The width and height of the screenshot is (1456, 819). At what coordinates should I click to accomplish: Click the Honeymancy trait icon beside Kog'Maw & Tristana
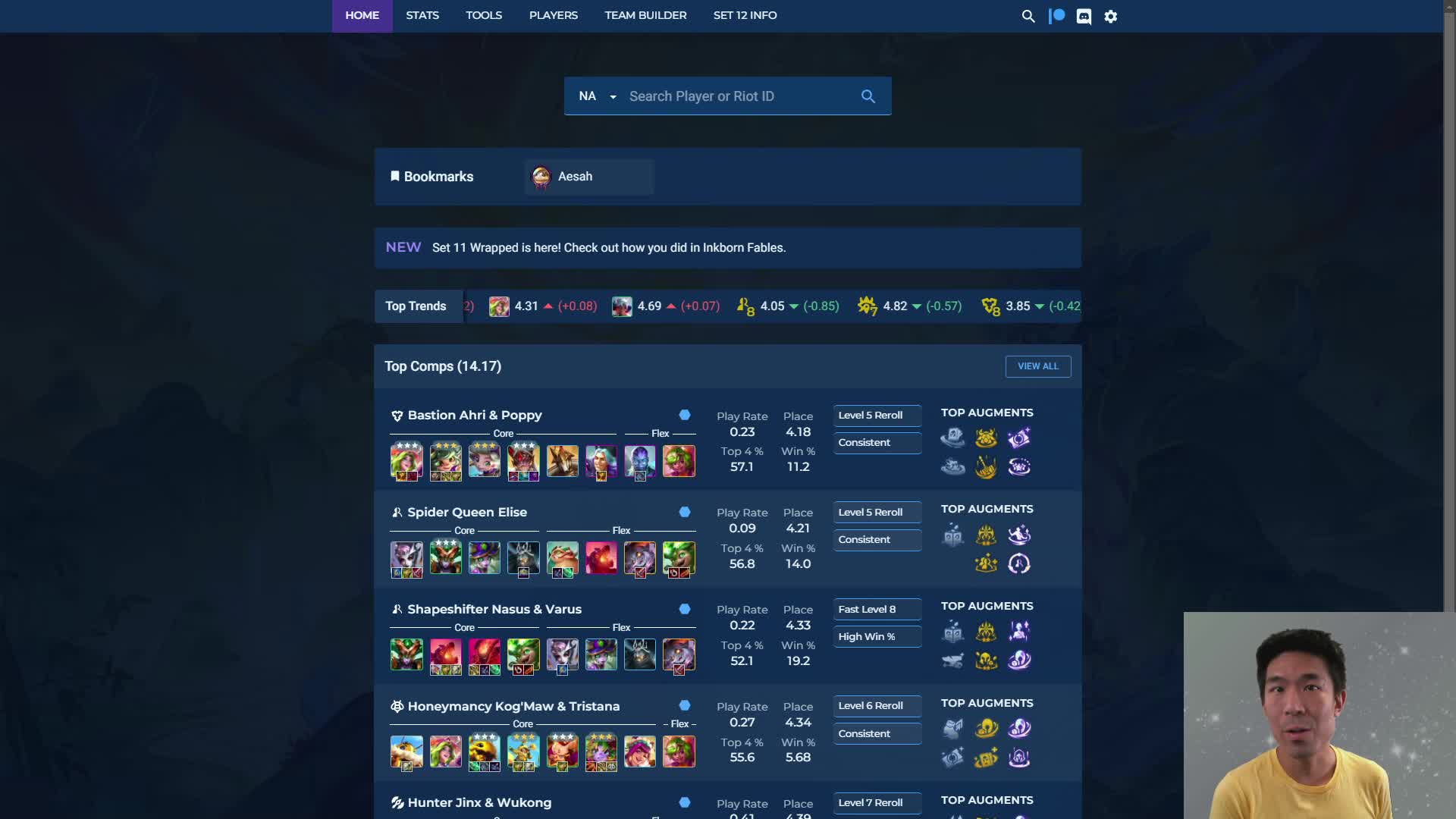coord(397,707)
